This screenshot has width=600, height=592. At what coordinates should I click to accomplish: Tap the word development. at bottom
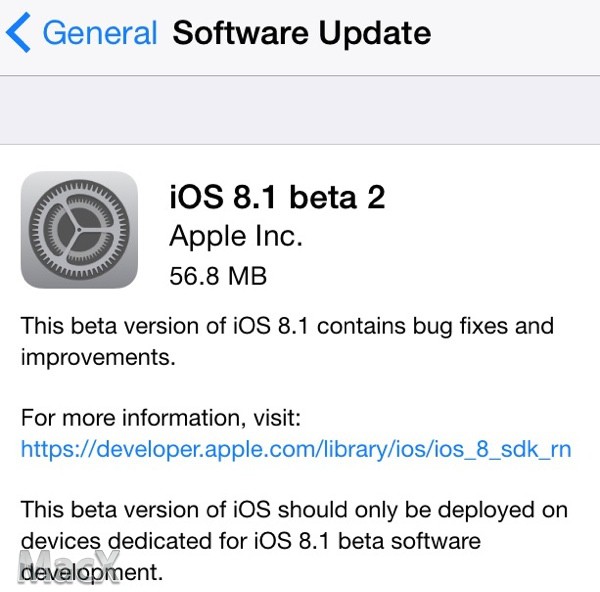pyautogui.click(x=92, y=572)
